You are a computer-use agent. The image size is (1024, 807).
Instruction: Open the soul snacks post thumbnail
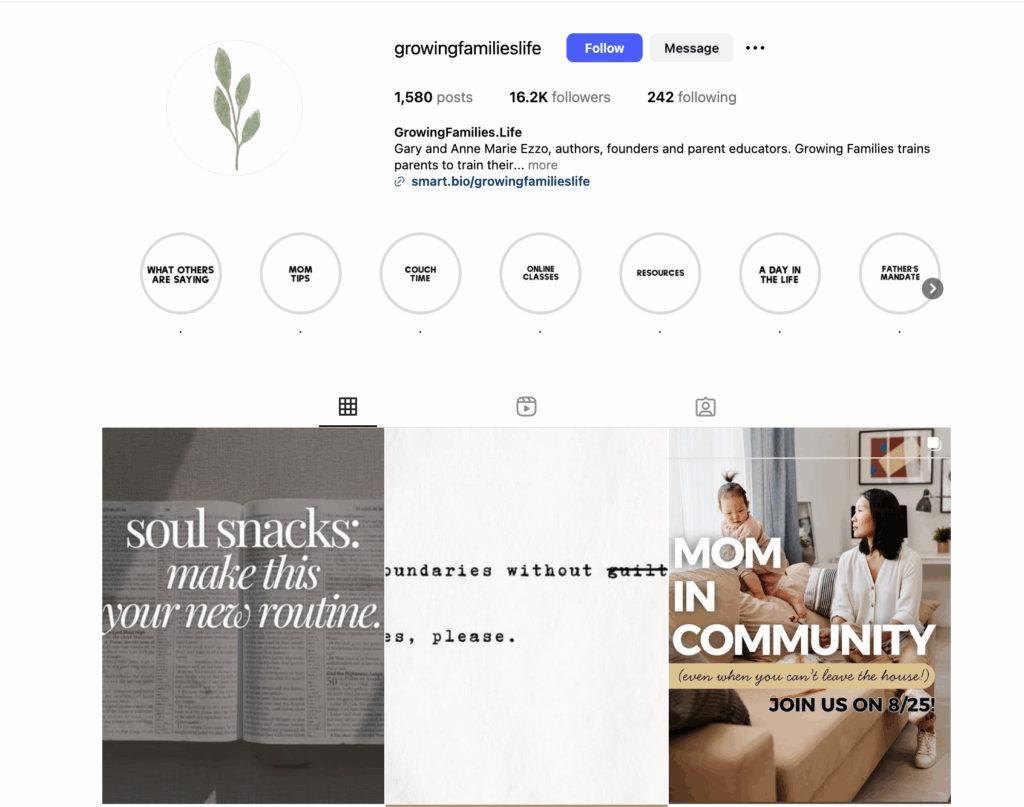pyautogui.click(x=243, y=616)
